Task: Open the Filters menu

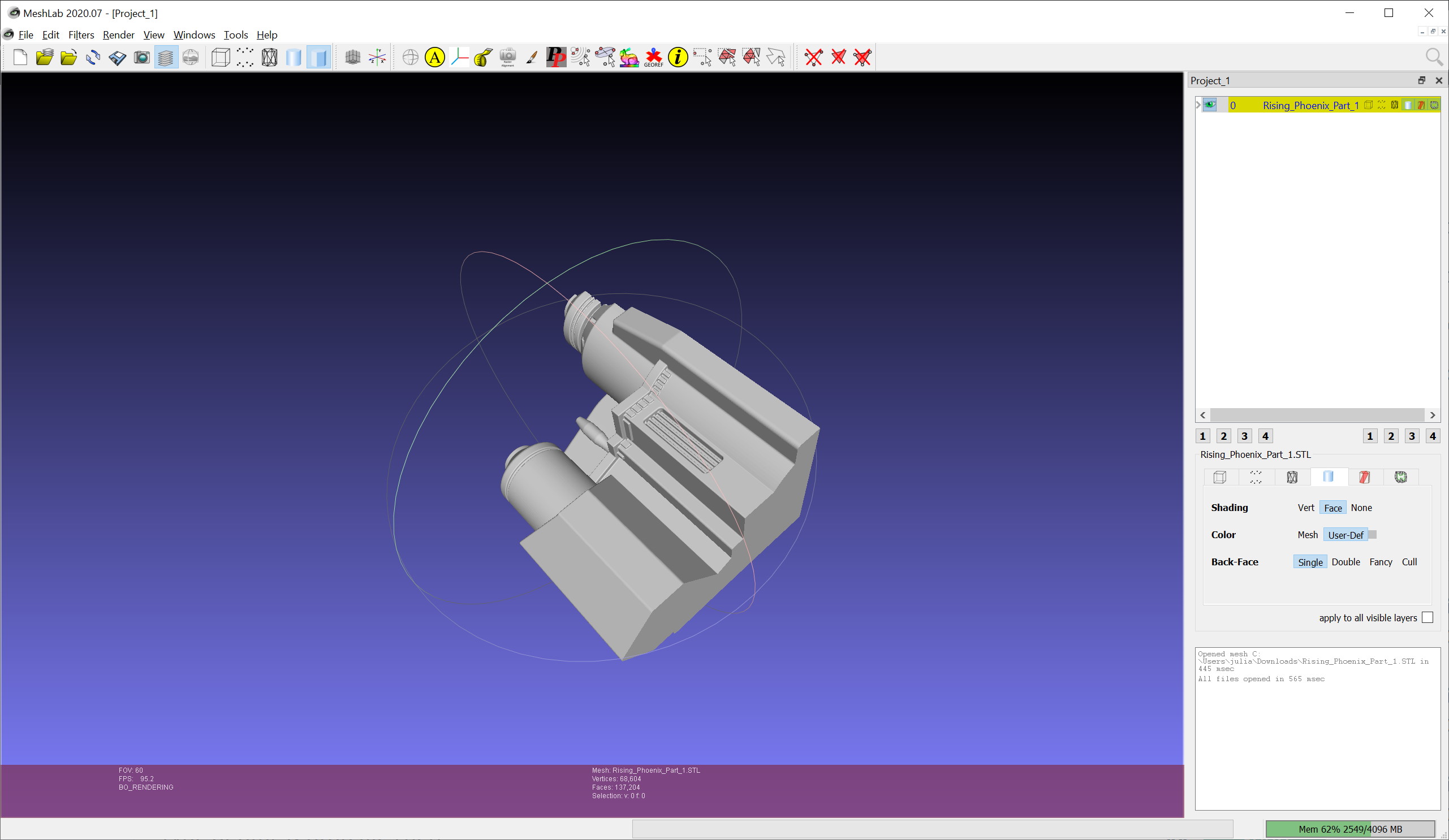Action: point(81,35)
